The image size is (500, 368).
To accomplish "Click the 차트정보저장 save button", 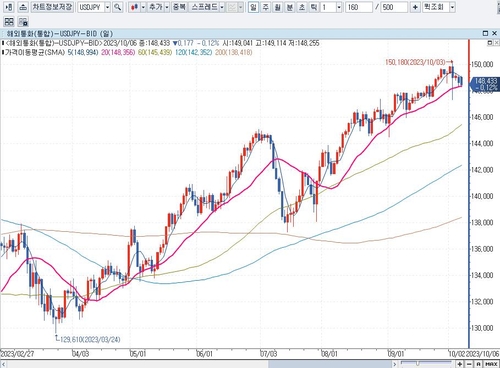I will [x=52, y=7].
